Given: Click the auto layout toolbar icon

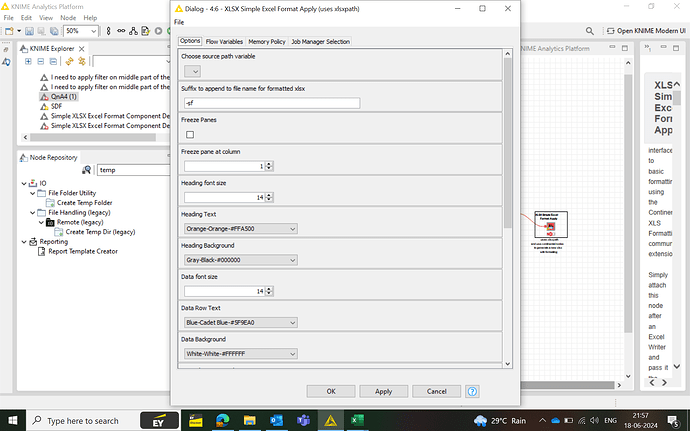Looking at the screenshot, I should 133,31.
